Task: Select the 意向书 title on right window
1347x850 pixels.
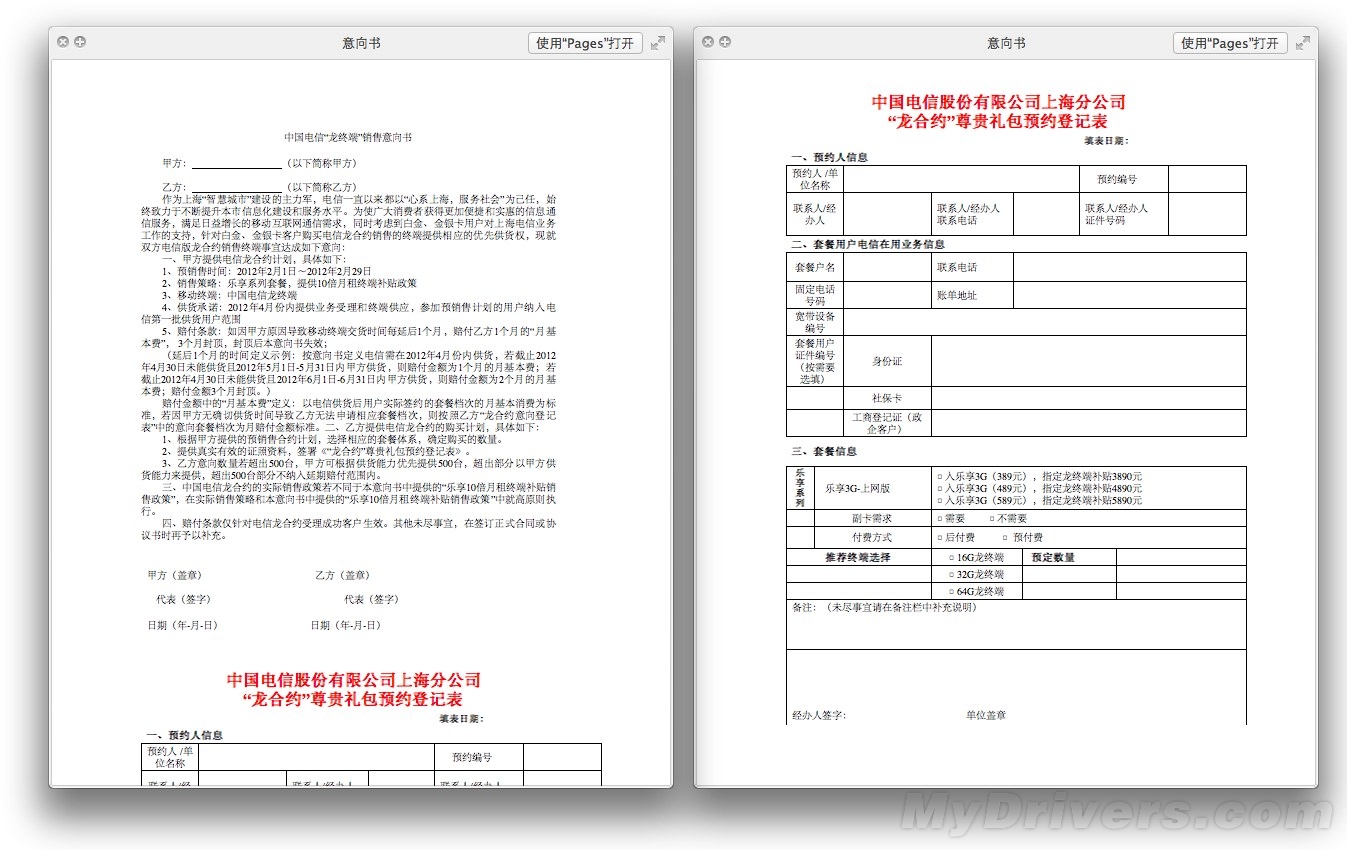Action: [x=1008, y=43]
